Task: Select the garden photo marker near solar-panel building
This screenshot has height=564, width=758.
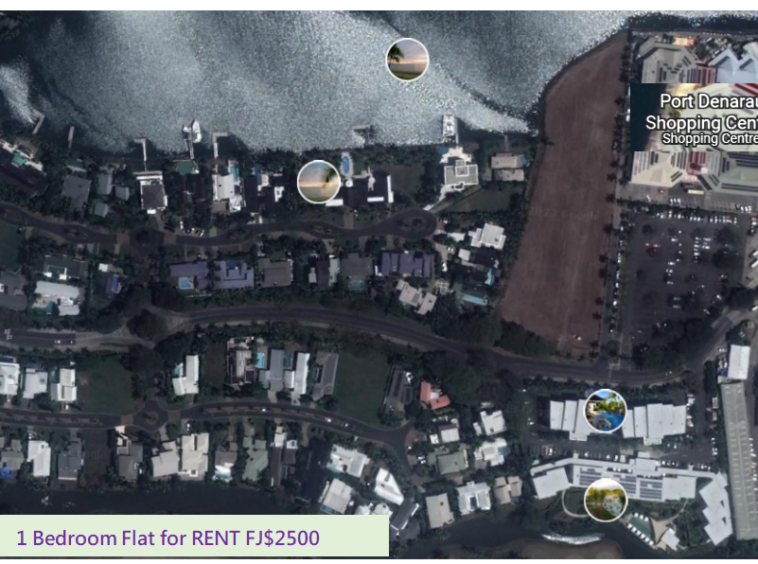Action: click(605, 500)
